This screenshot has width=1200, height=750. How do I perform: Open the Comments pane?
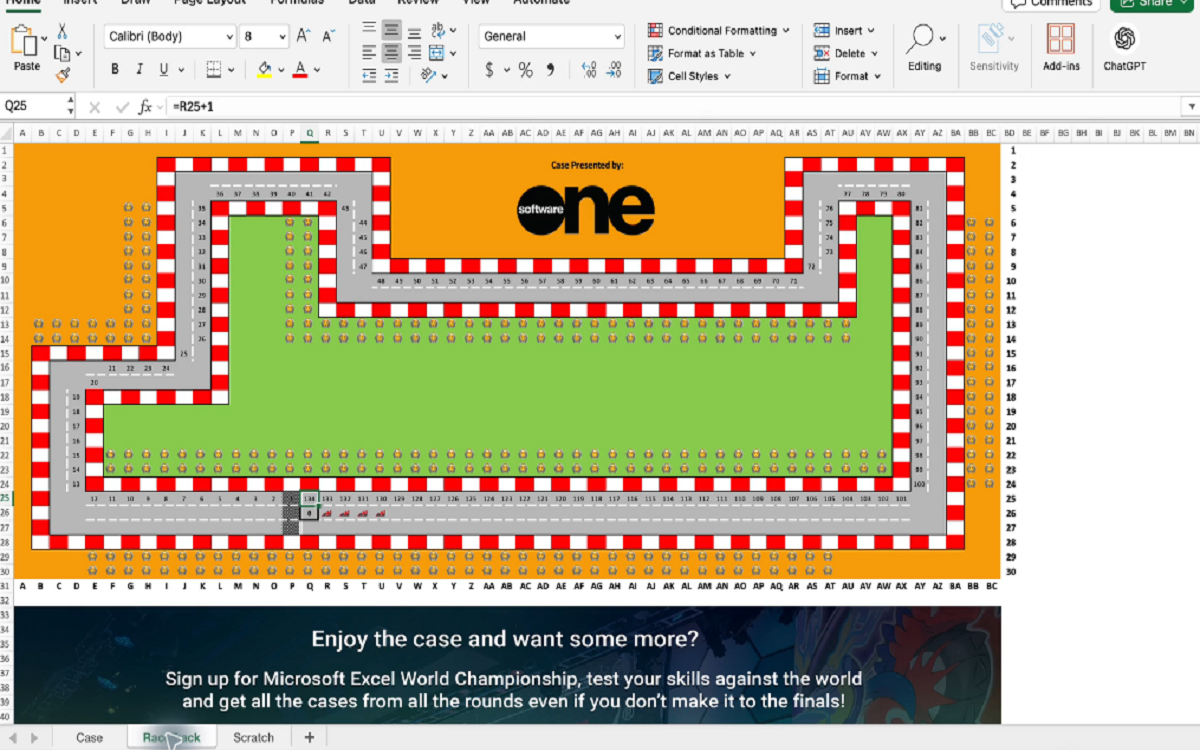1051,3
